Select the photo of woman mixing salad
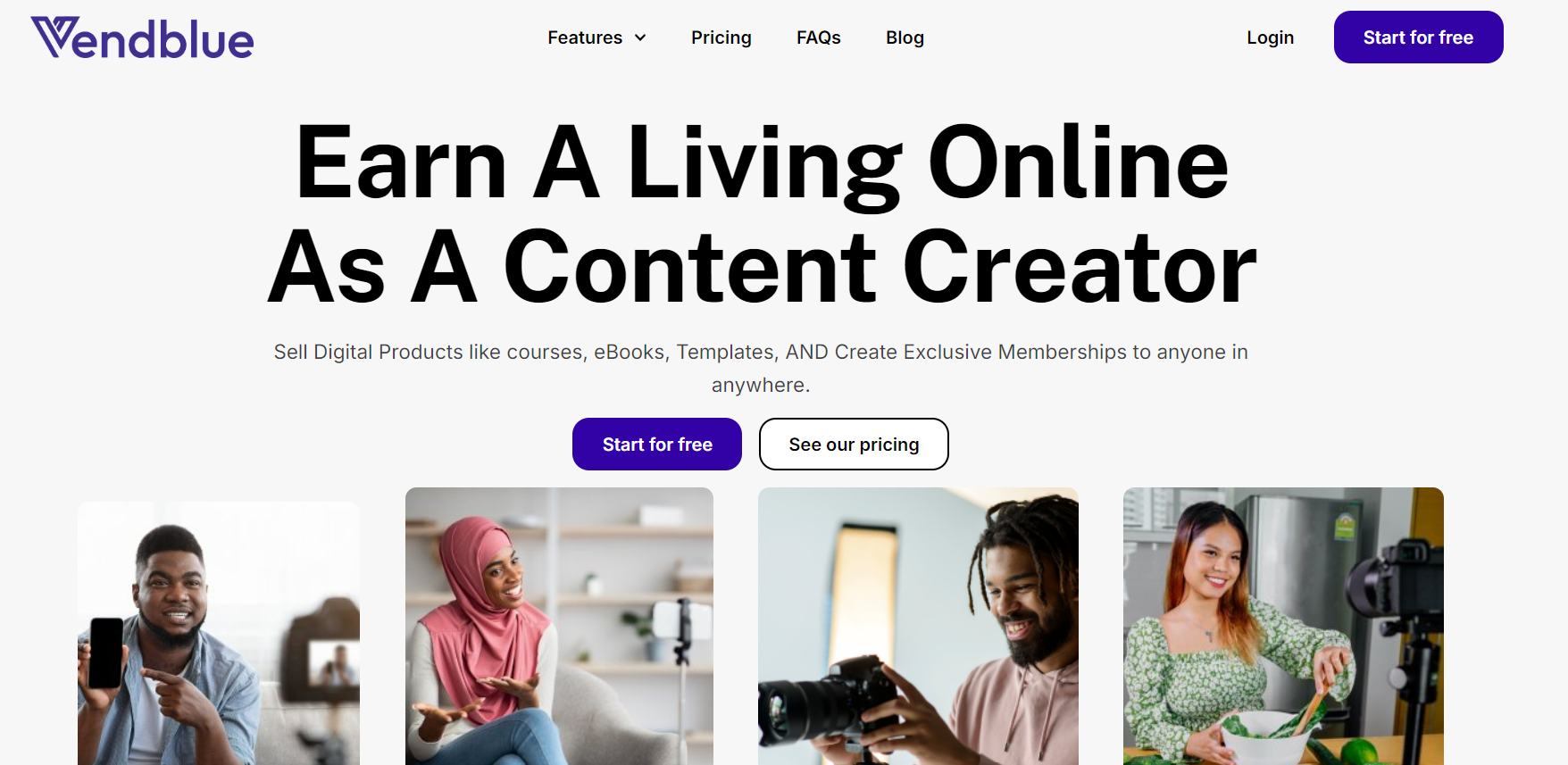The width and height of the screenshot is (1568, 765). click(x=1283, y=626)
